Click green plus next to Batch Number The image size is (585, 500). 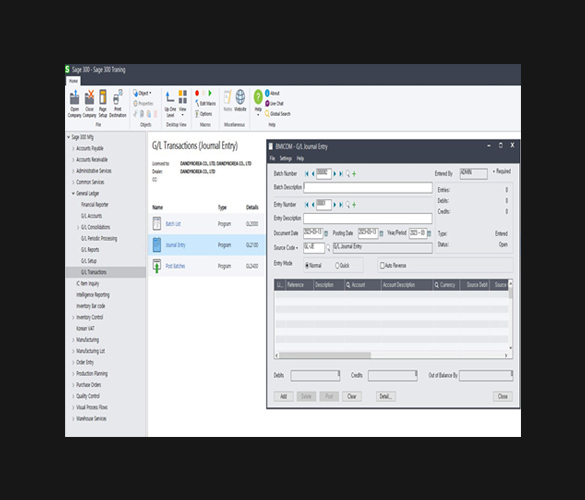354,174
